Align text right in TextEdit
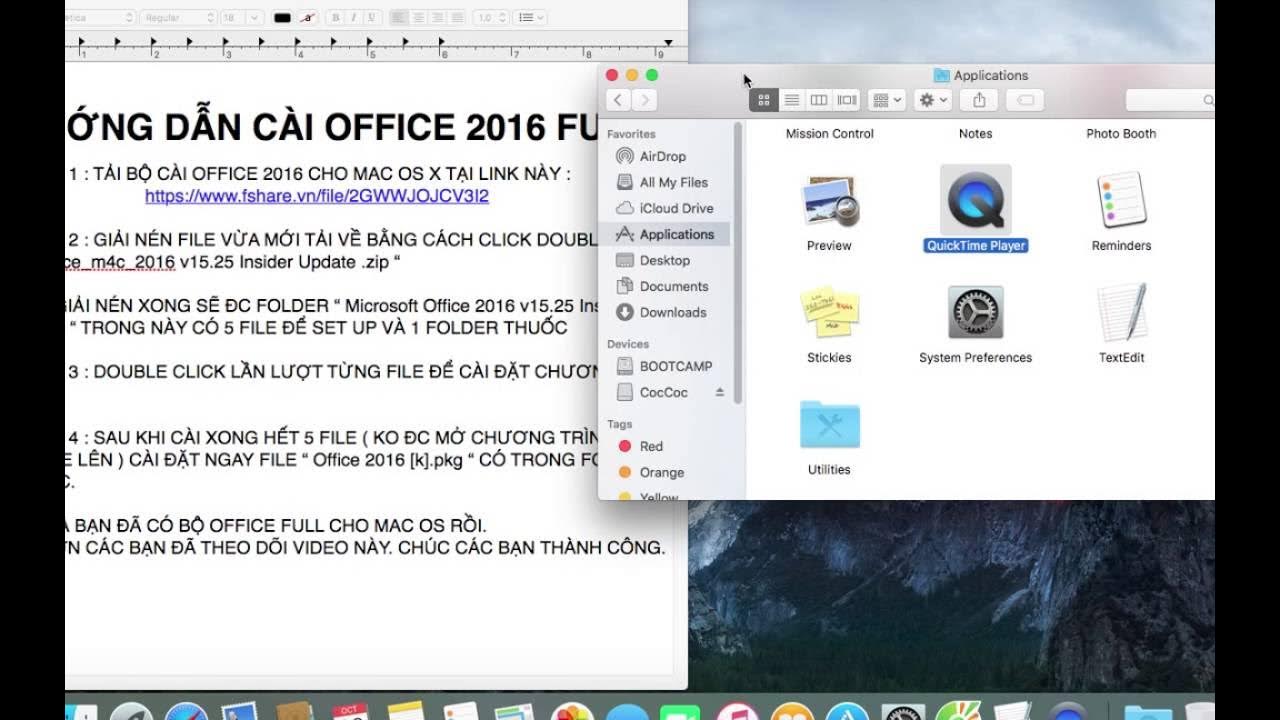The height and width of the screenshot is (720, 1280). tap(436, 18)
